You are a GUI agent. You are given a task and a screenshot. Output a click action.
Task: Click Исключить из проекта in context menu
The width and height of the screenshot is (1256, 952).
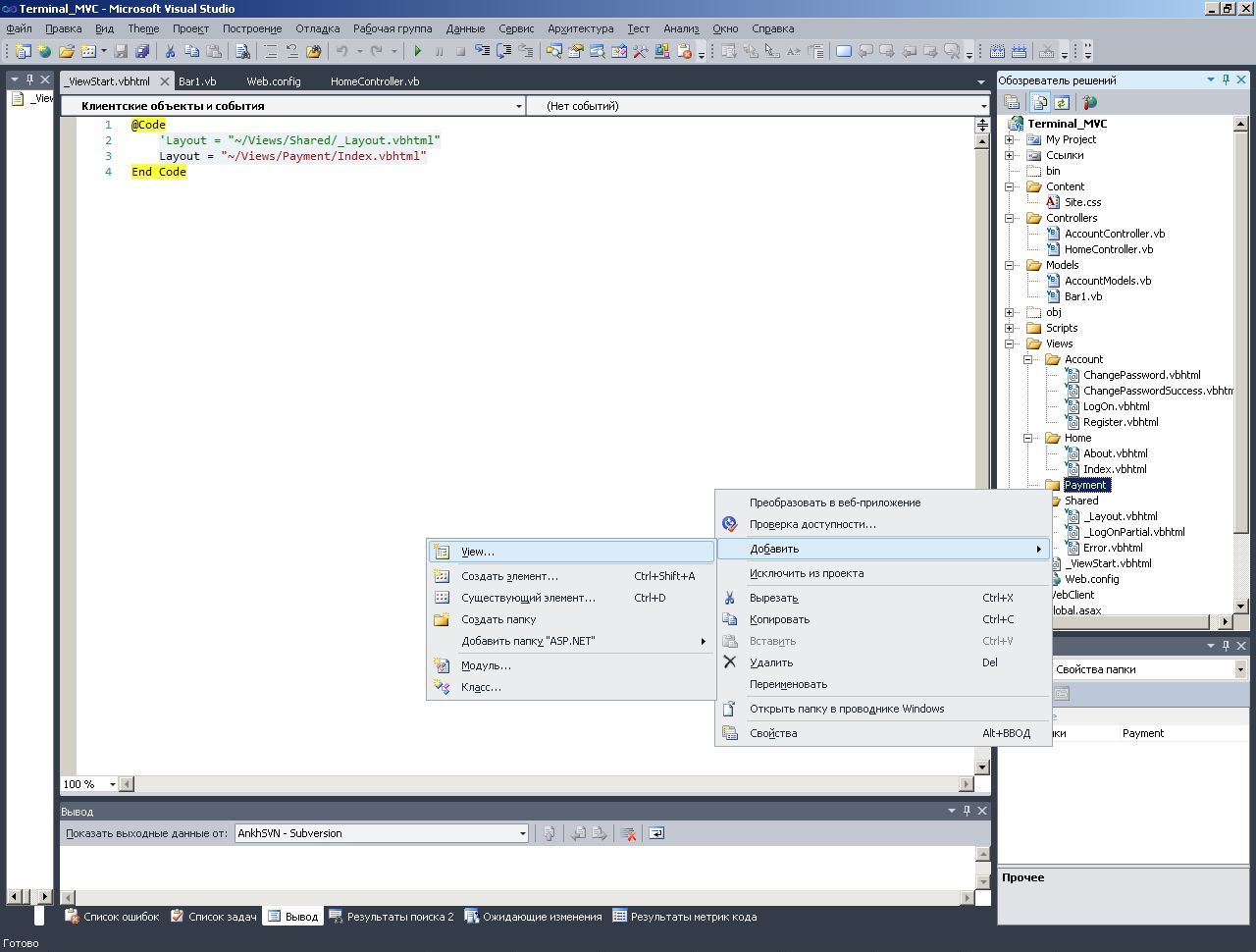point(883,573)
